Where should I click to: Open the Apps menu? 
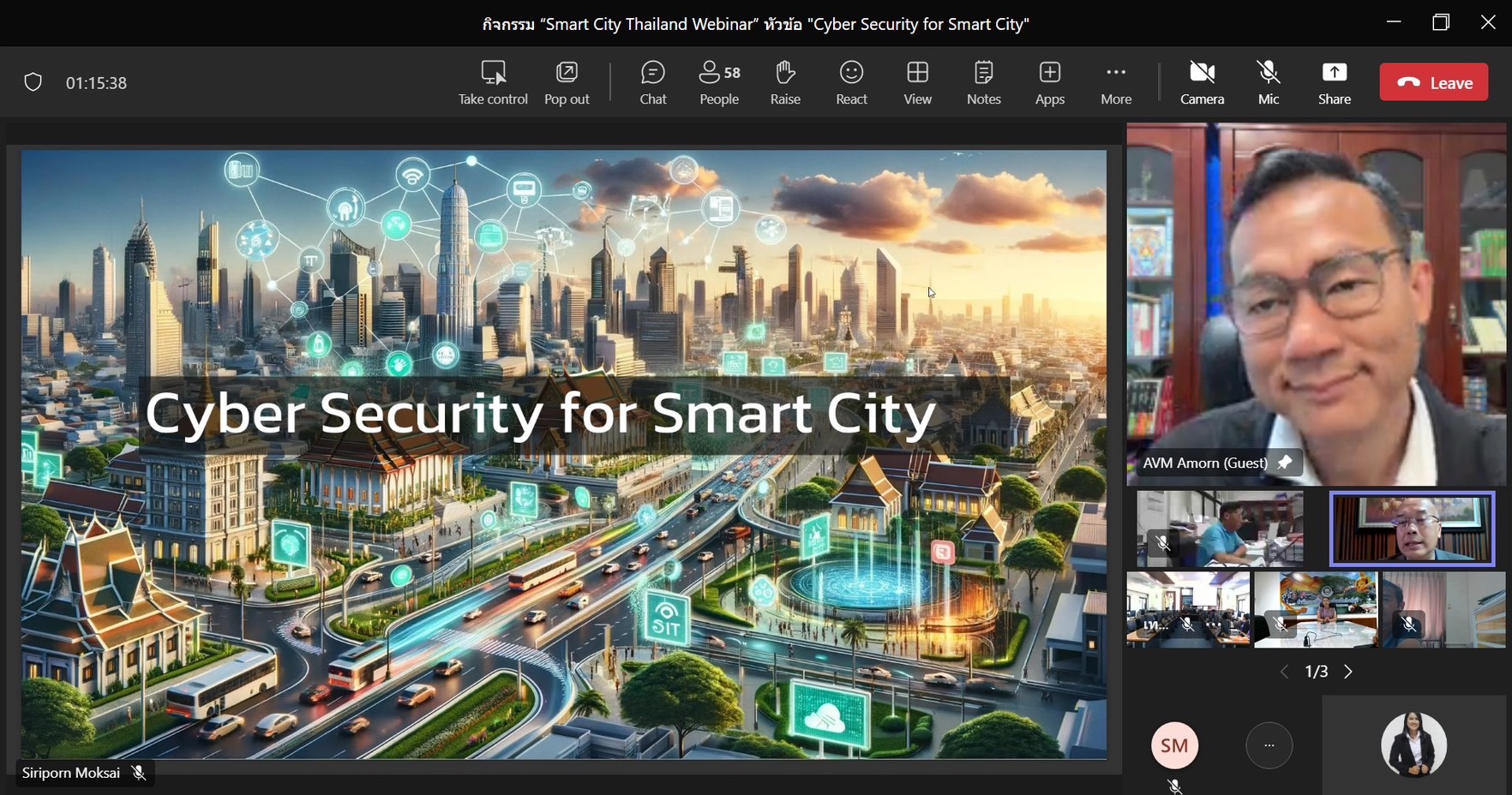click(x=1050, y=83)
